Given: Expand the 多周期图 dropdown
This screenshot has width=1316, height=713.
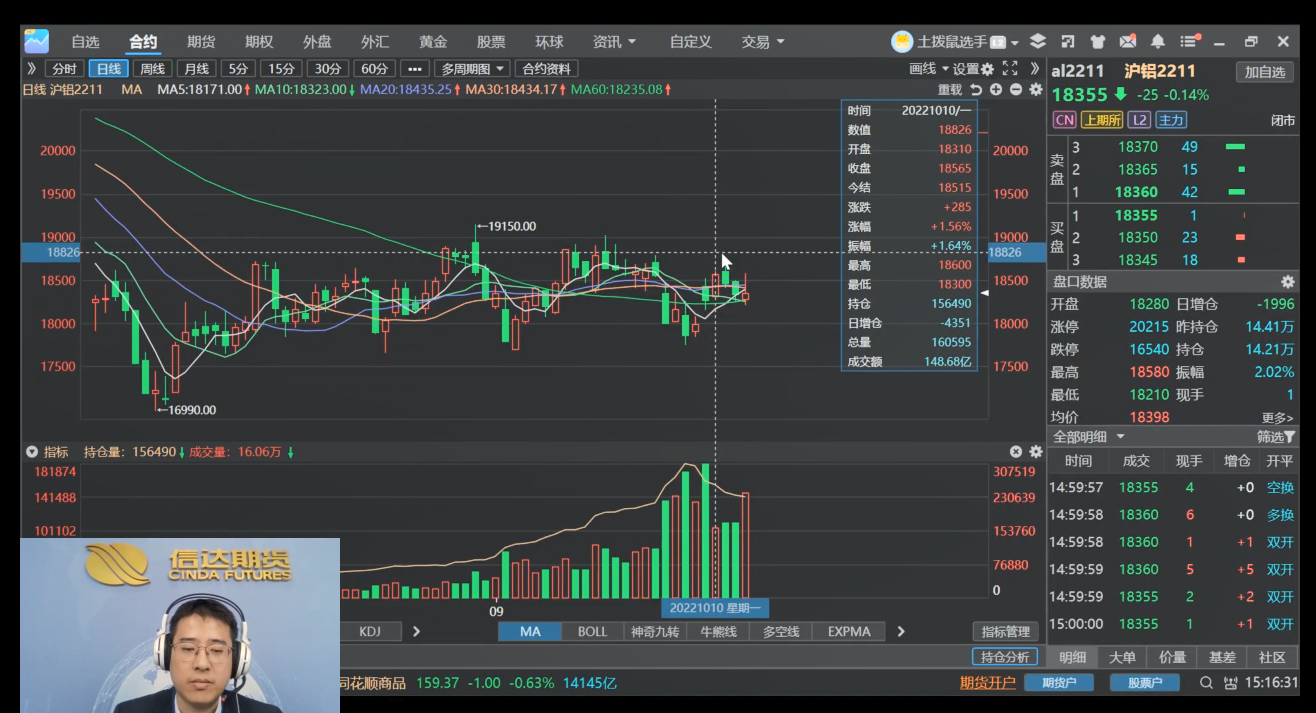Looking at the screenshot, I should [473, 69].
